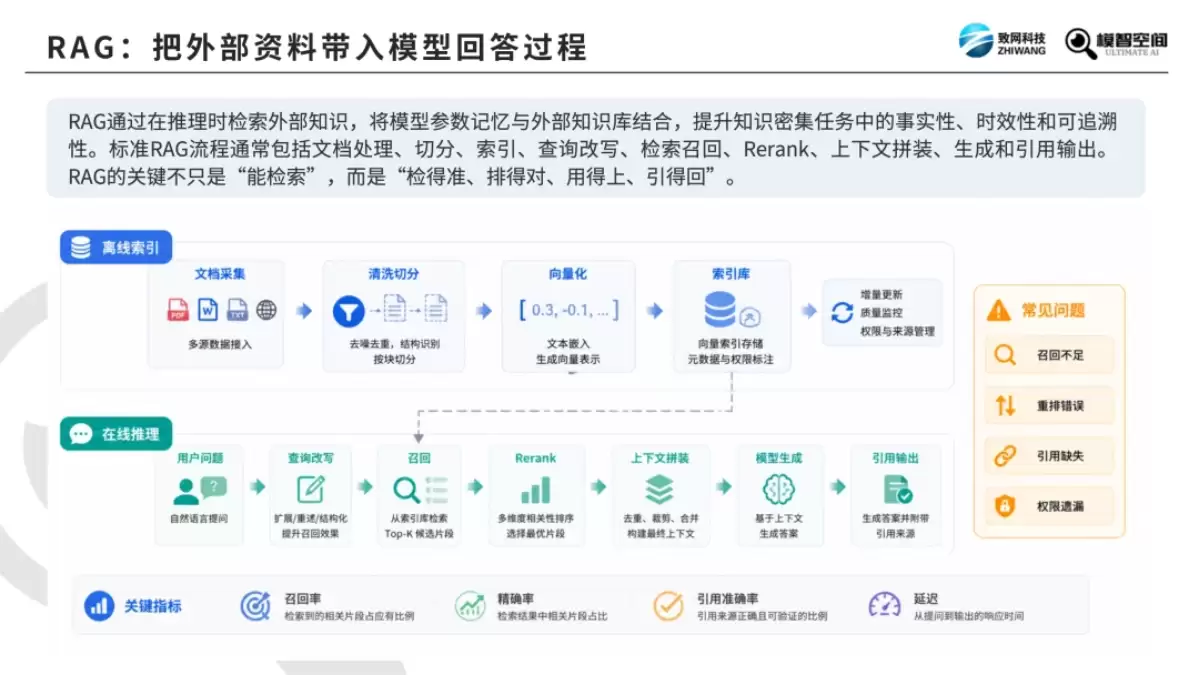Viewport: 1200px width, 675px height.
Task: Click the vector sample [ 0.3, -0.1, ... ]
Action: [569, 310]
